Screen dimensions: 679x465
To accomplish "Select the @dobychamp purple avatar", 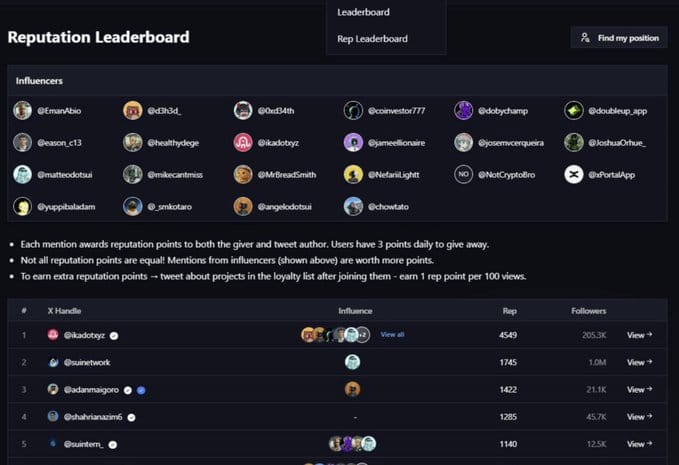I will [463, 110].
